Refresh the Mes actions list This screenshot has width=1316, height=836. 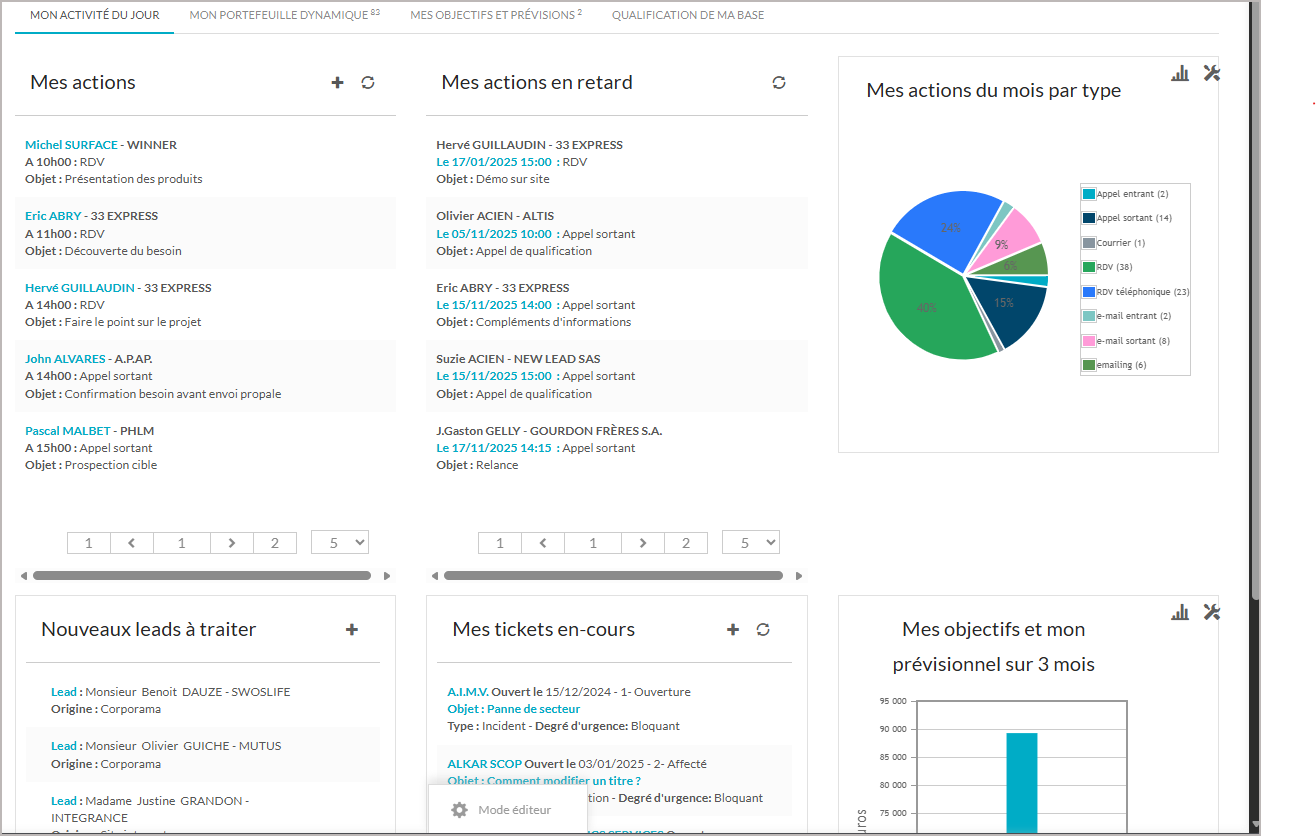tap(368, 83)
